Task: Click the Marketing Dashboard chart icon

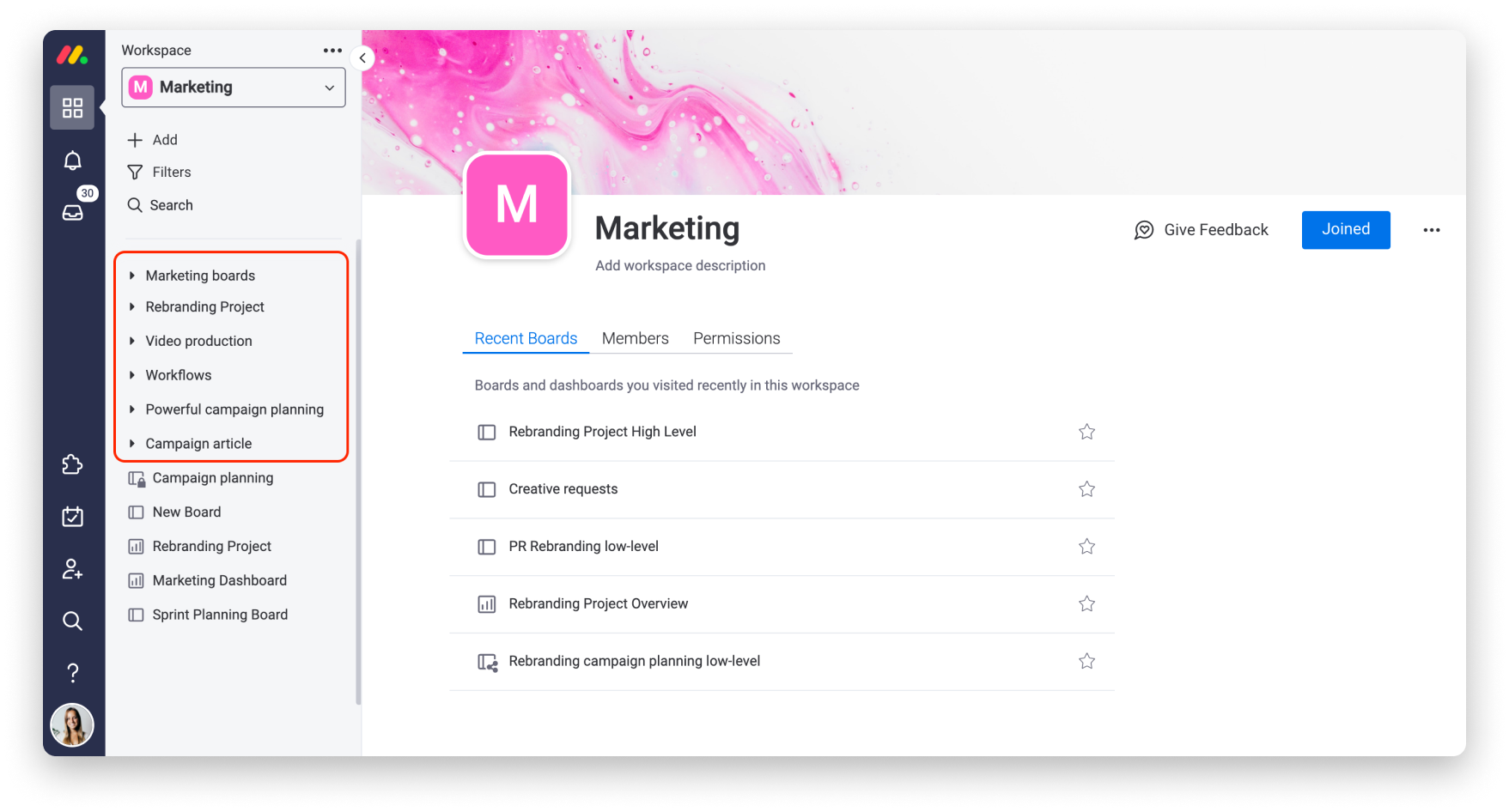Action: click(136, 581)
